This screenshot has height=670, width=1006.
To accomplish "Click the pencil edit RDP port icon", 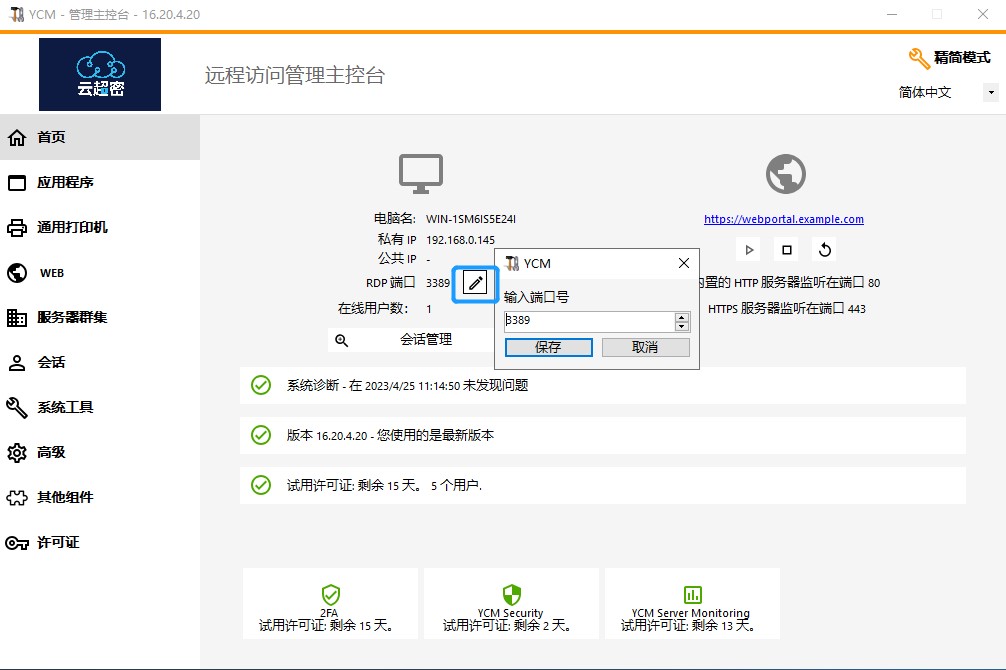I will click(475, 283).
